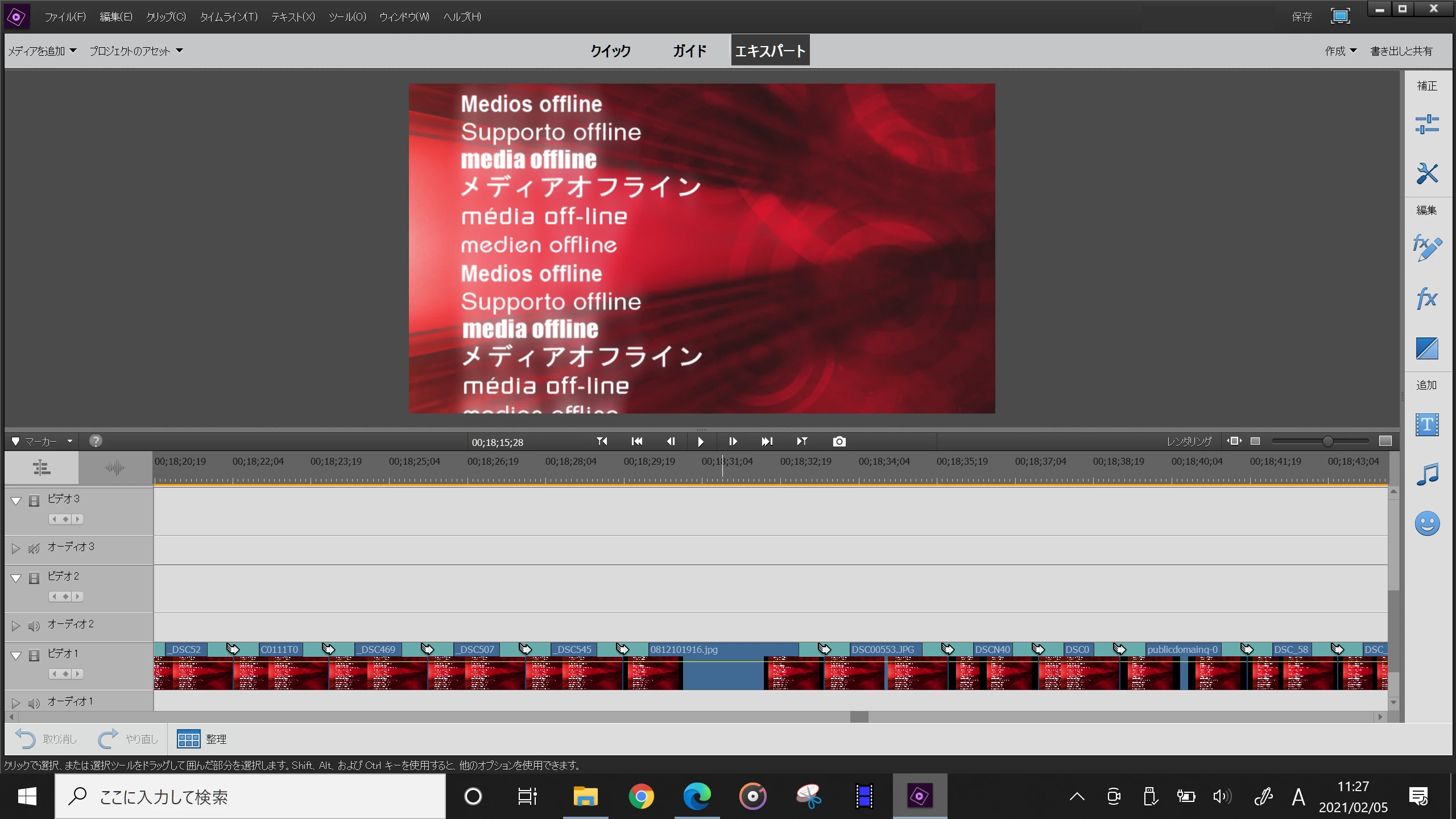Viewport: 1456px width, 819px height.
Task: Adjust the timeline zoom slider handle
Action: [x=1327, y=441]
